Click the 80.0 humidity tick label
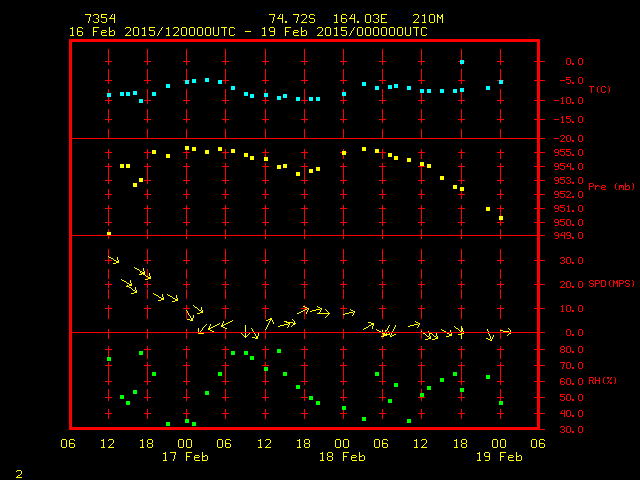Image resolution: width=640 pixels, height=480 pixels. [x=571, y=349]
